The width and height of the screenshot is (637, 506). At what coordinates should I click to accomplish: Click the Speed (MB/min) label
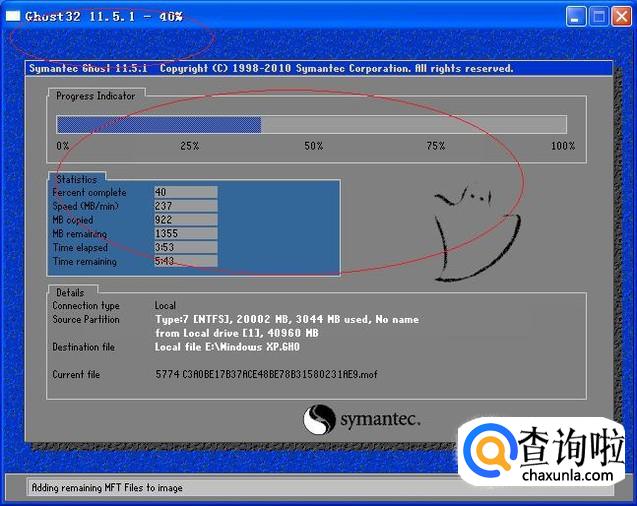[x=86, y=206]
